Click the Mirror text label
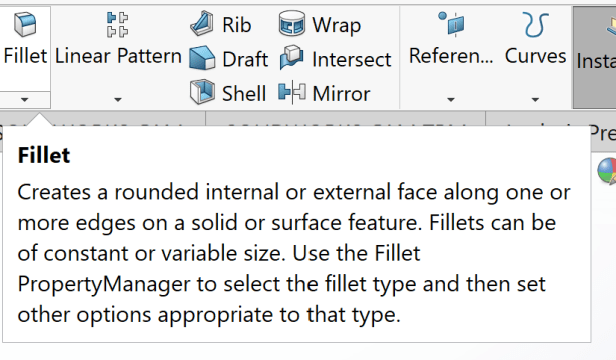 tap(341, 94)
